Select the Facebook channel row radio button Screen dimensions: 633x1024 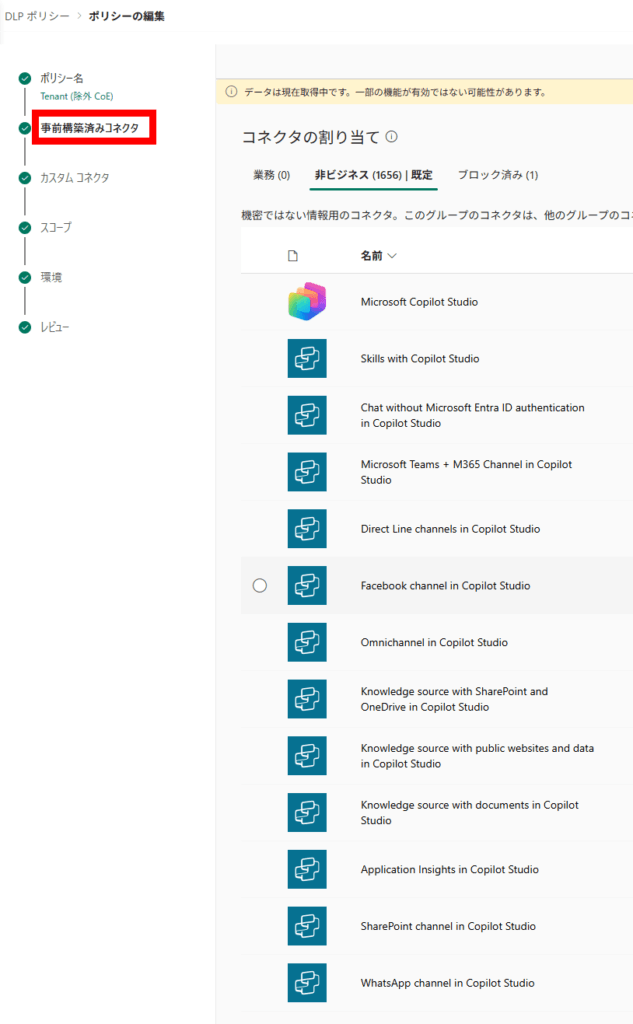tap(260, 586)
